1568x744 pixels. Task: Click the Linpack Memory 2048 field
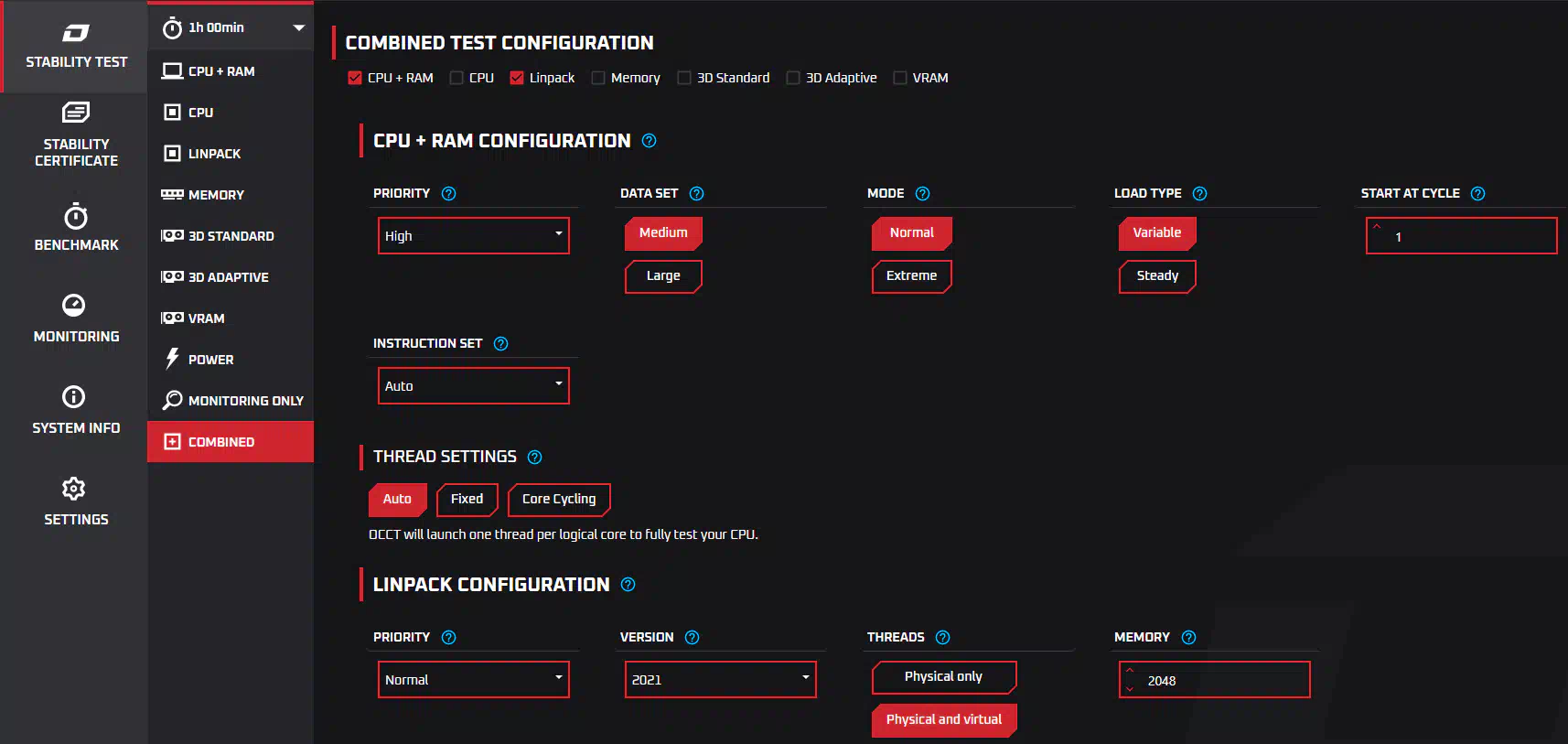pyautogui.click(x=1215, y=679)
